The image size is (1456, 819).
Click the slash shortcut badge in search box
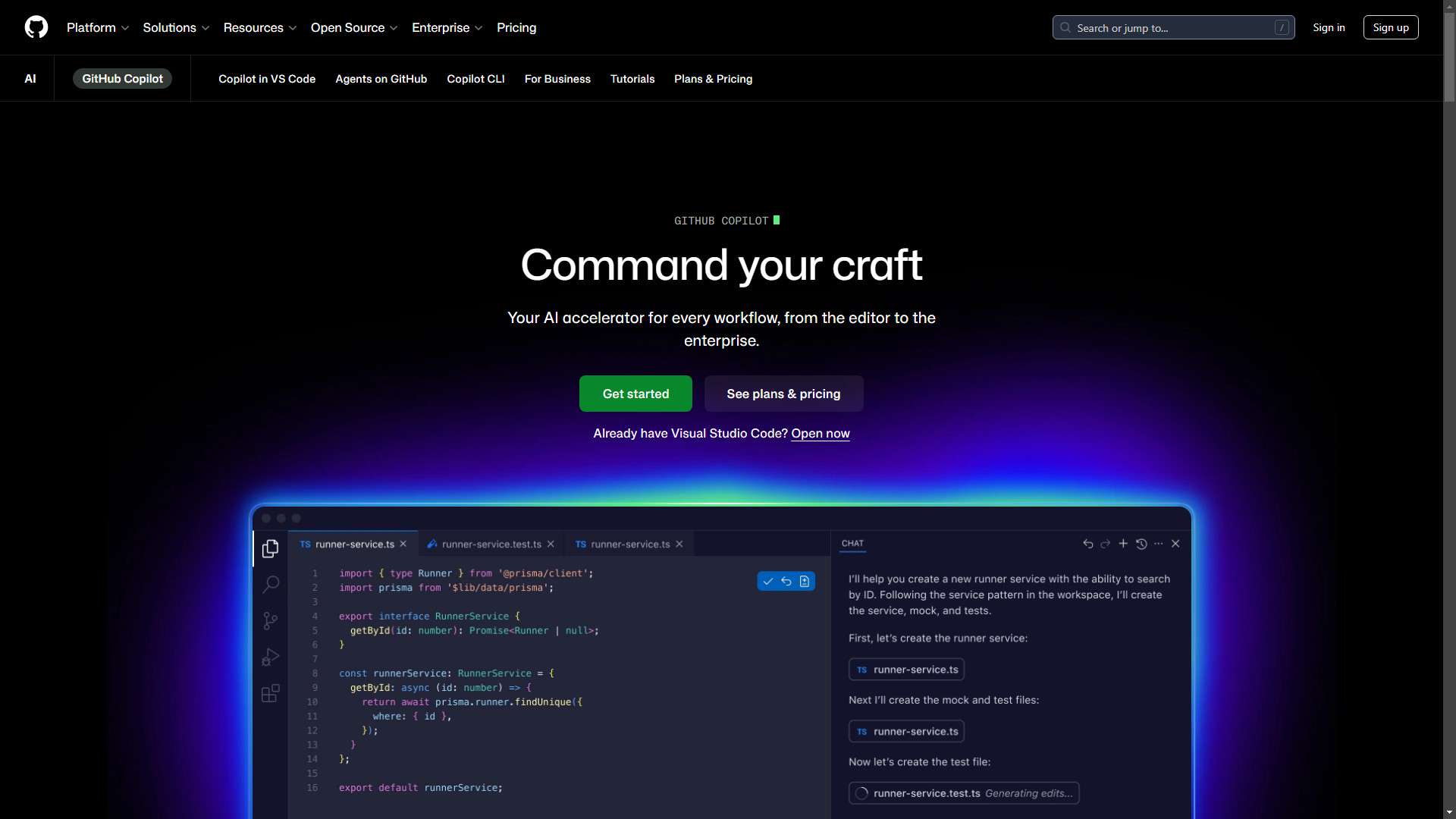click(x=1282, y=28)
